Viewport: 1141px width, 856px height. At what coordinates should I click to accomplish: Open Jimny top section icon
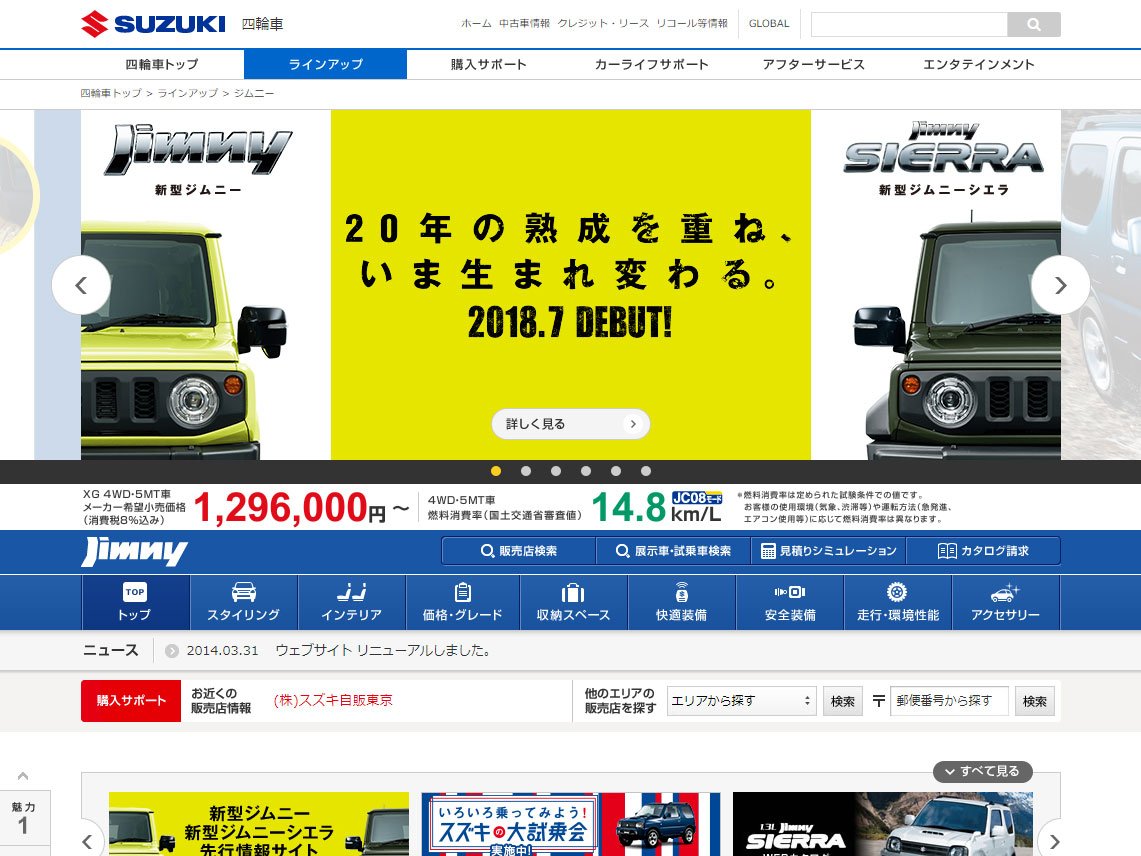tap(135, 602)
